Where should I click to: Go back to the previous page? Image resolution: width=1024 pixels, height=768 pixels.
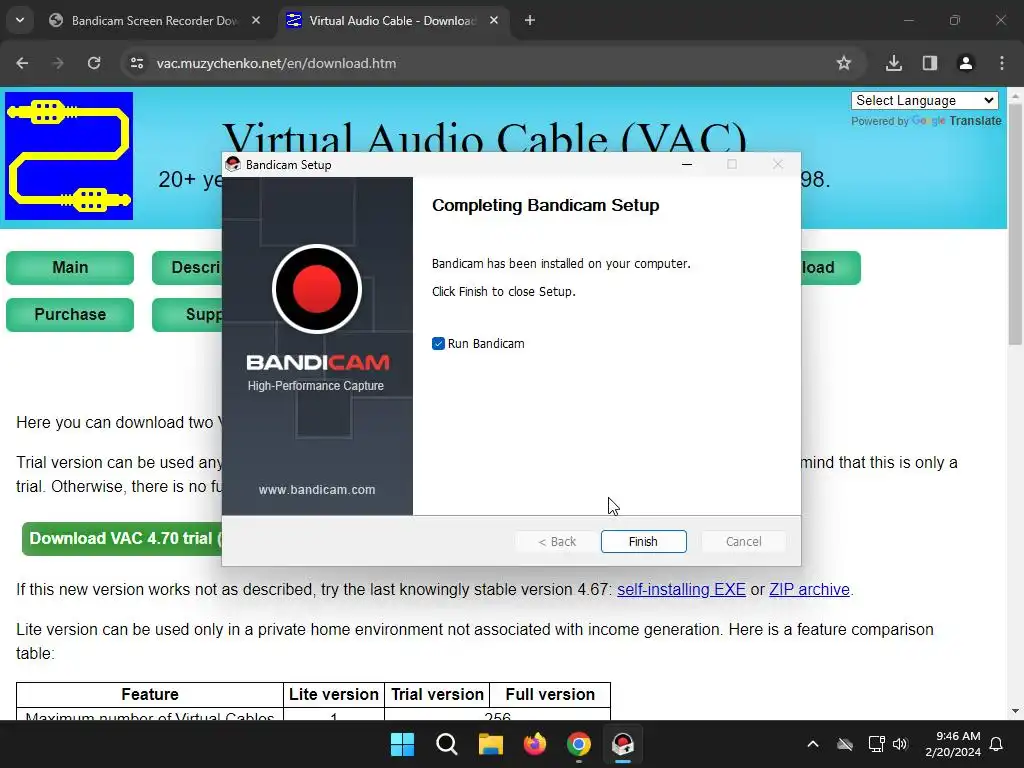[x=22, y=63]
